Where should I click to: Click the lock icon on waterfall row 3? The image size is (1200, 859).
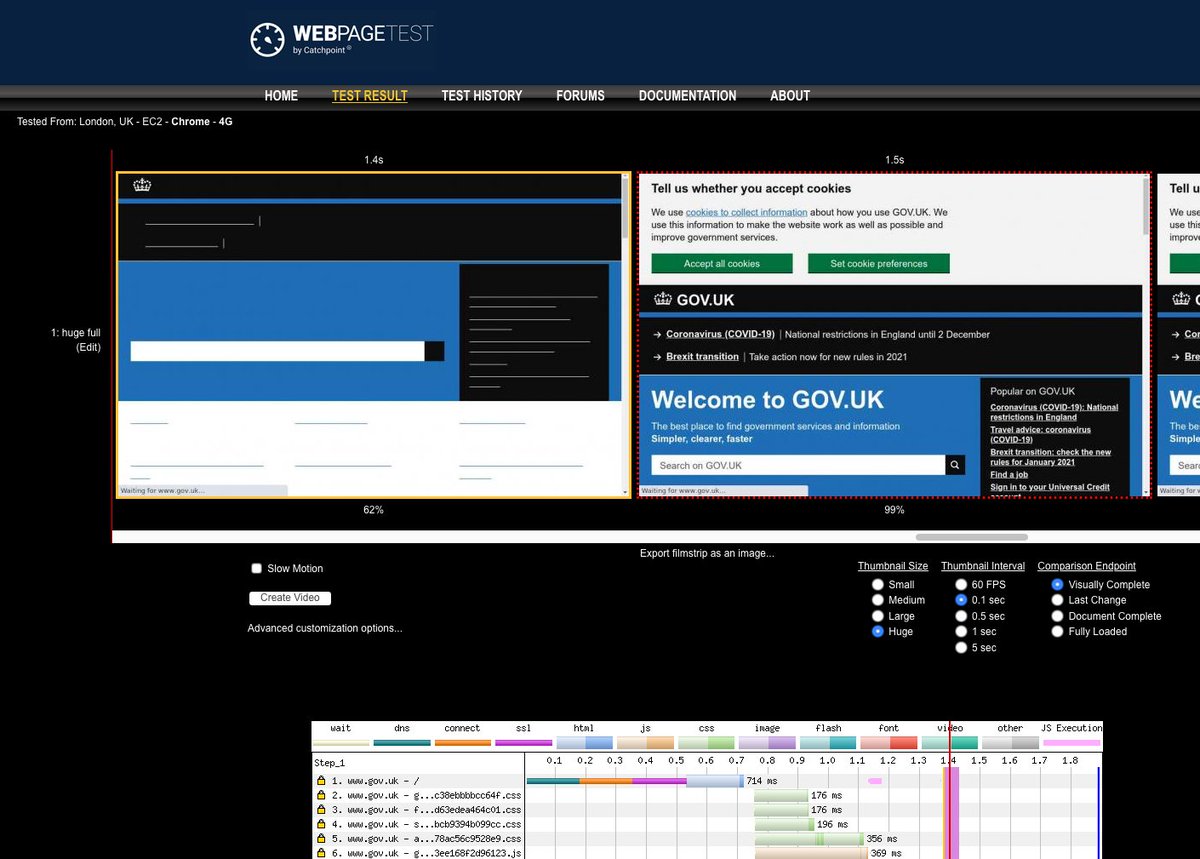(322, 809)
